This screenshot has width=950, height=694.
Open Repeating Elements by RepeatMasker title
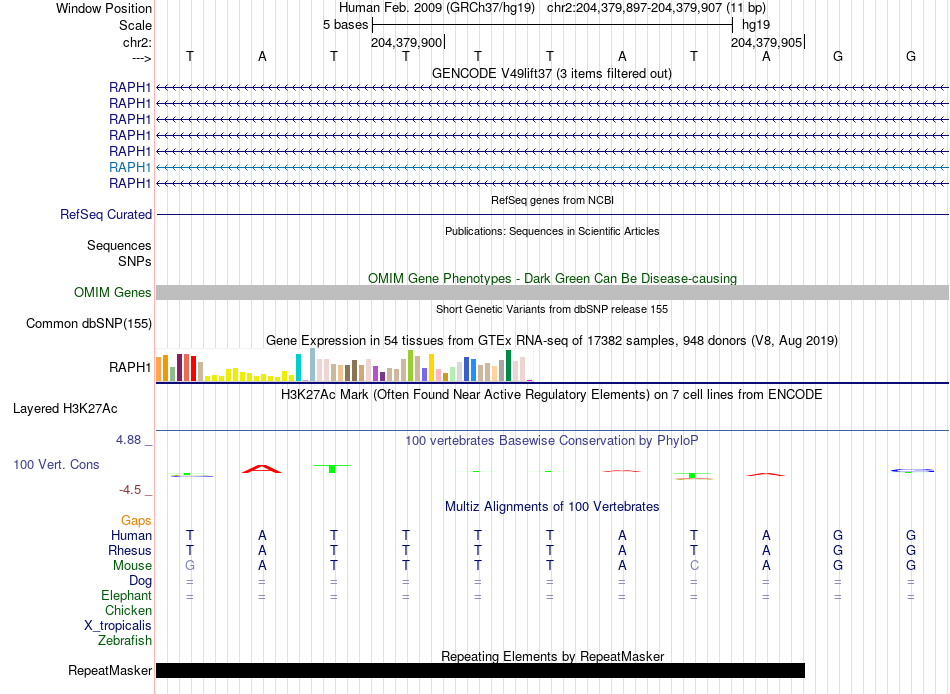[552, 656]
